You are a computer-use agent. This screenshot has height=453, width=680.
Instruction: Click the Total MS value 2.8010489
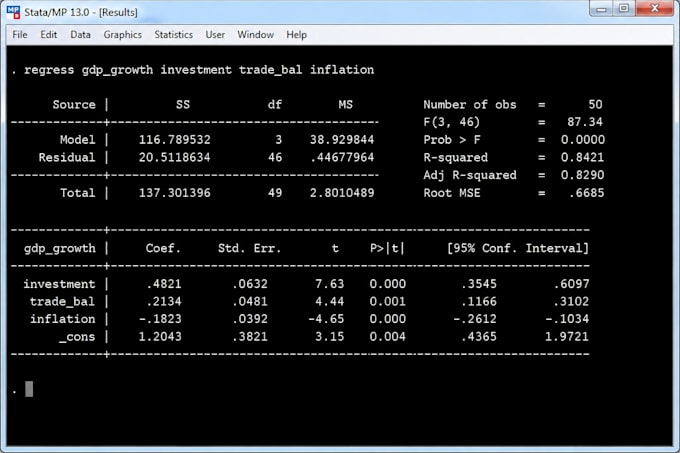(342, 193)
